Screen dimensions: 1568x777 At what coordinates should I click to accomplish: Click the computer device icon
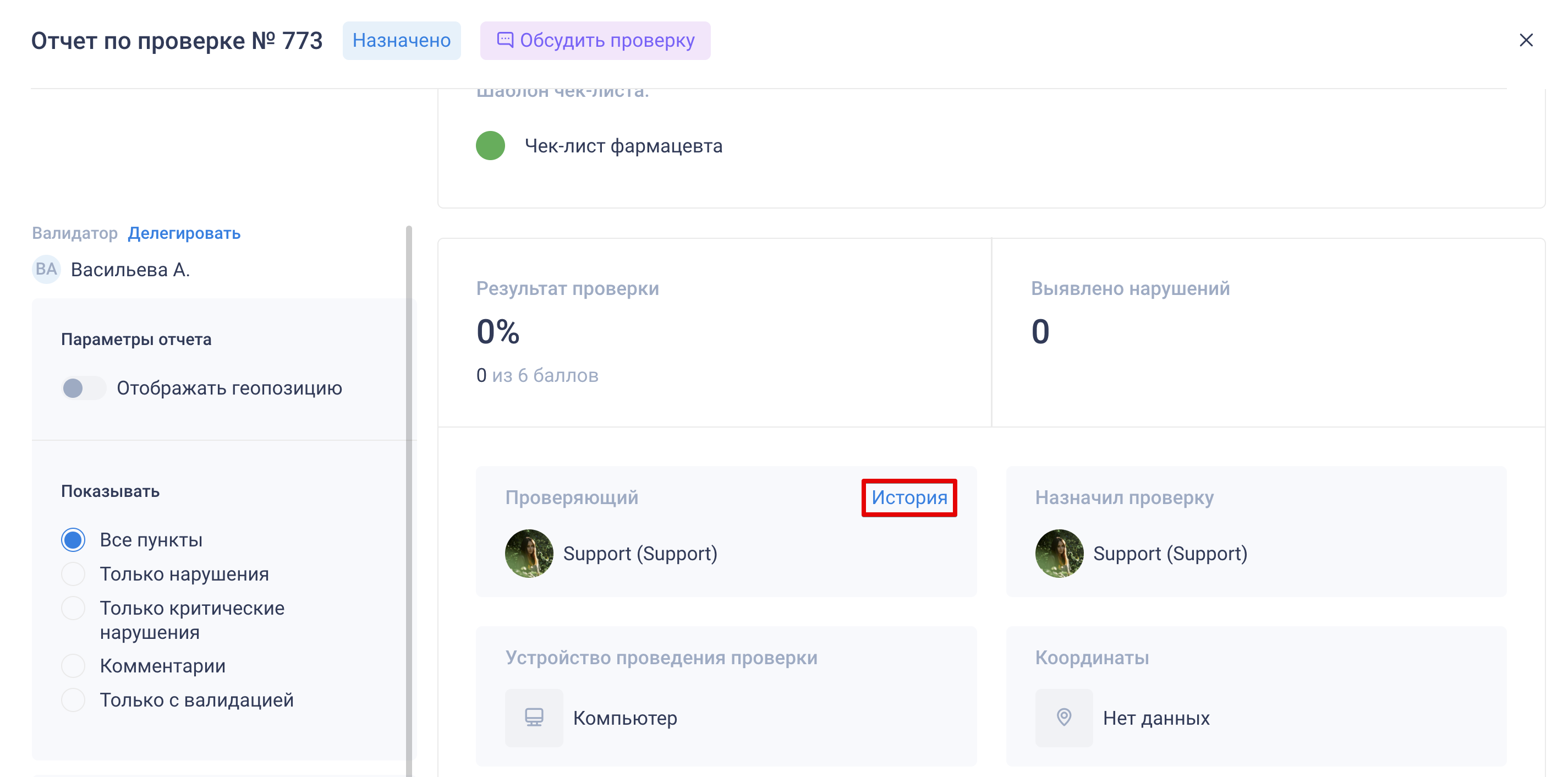pyautogui.click(x=534, y=718)
